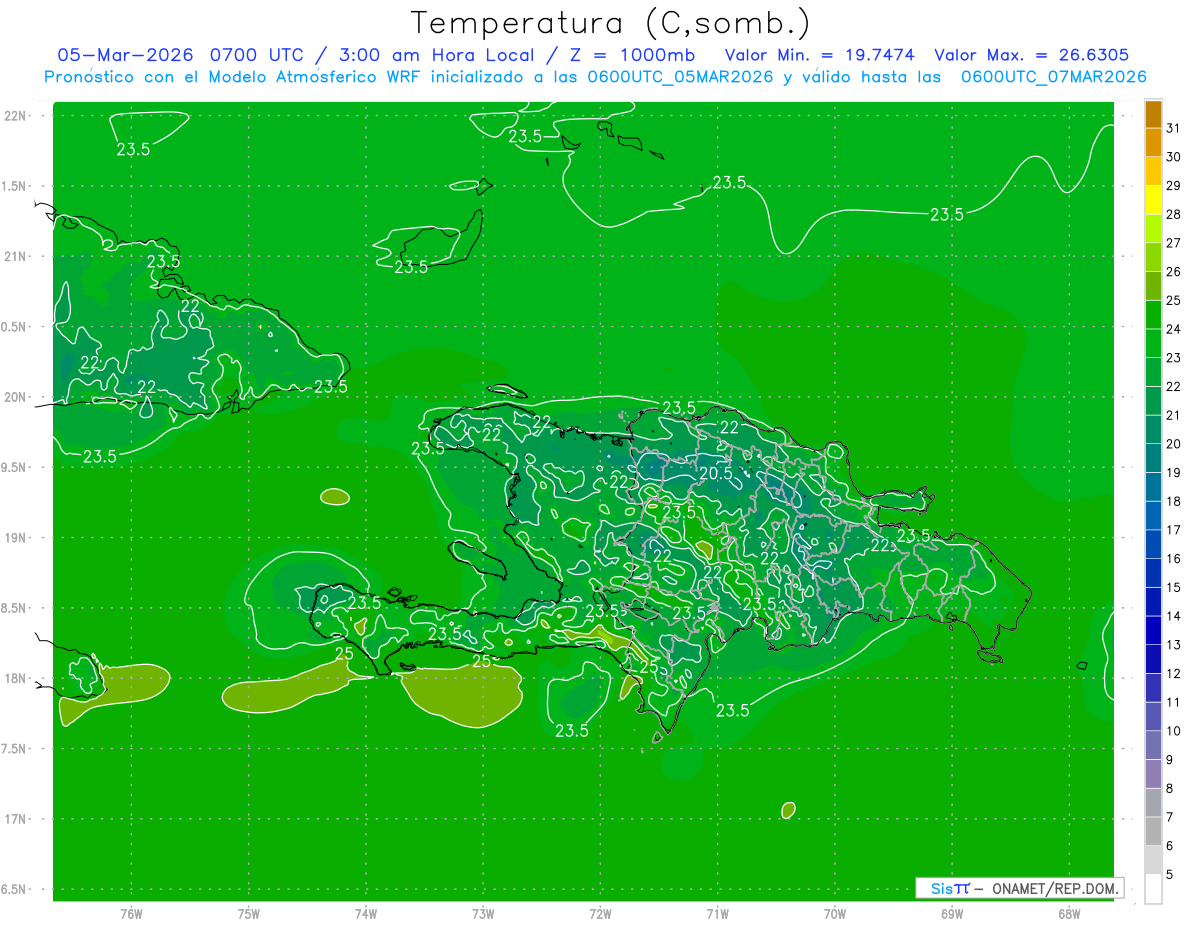Click the longitude axis label "69W"

(952, 914)
